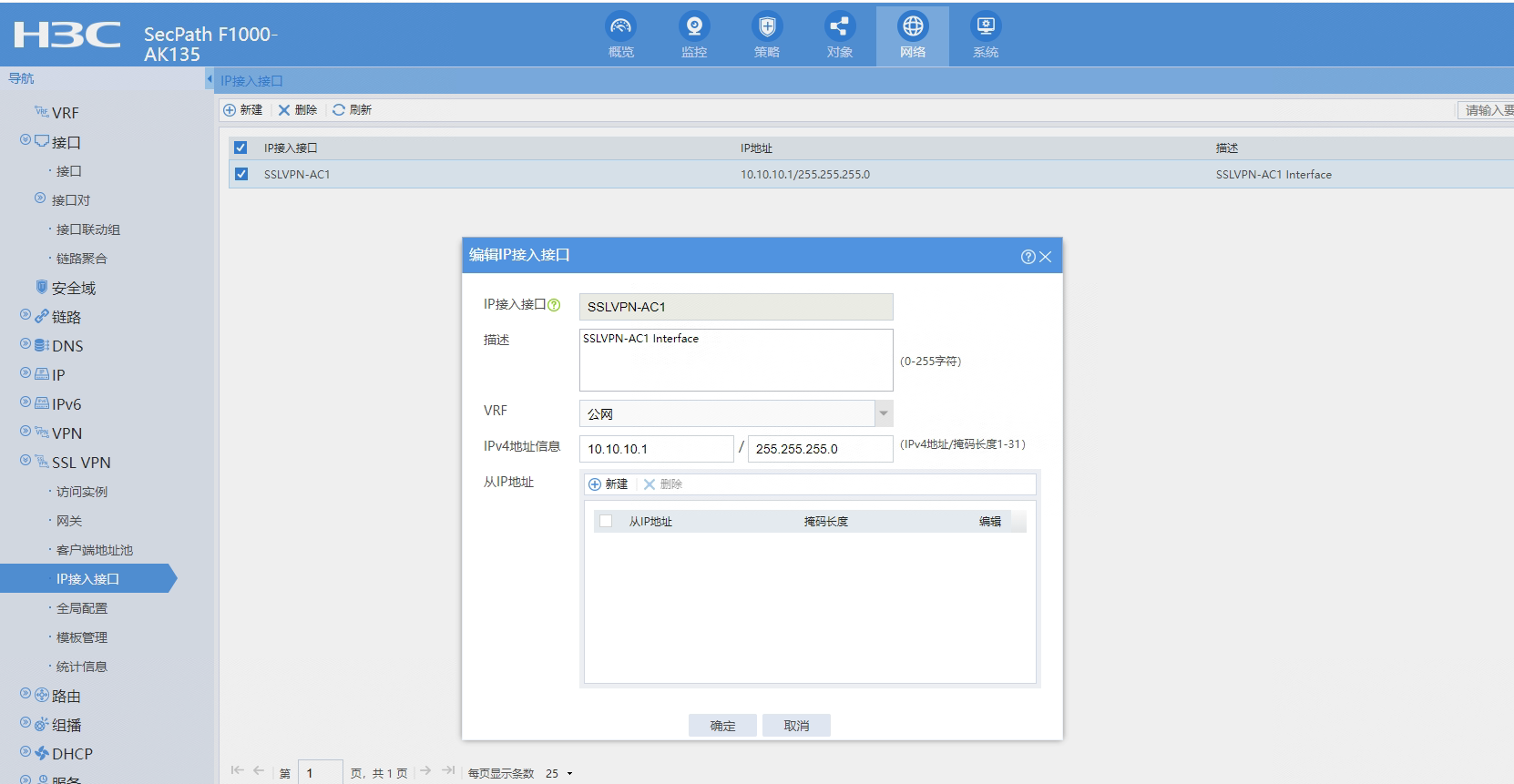Collapse the 接口对 tree node

coord(40,198)
